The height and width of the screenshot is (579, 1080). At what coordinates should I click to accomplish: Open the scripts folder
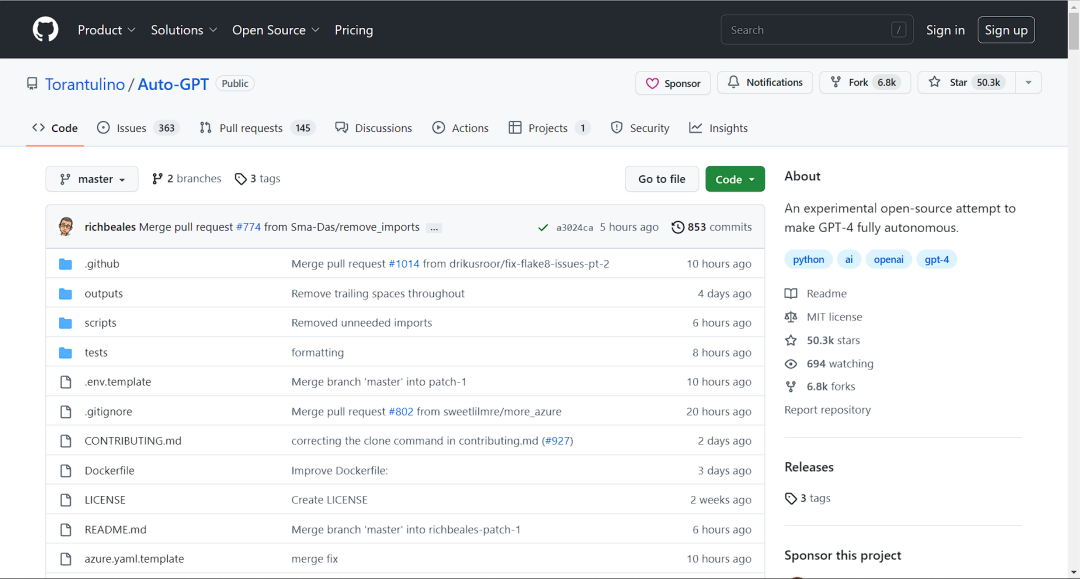click(x=101, y=323)
